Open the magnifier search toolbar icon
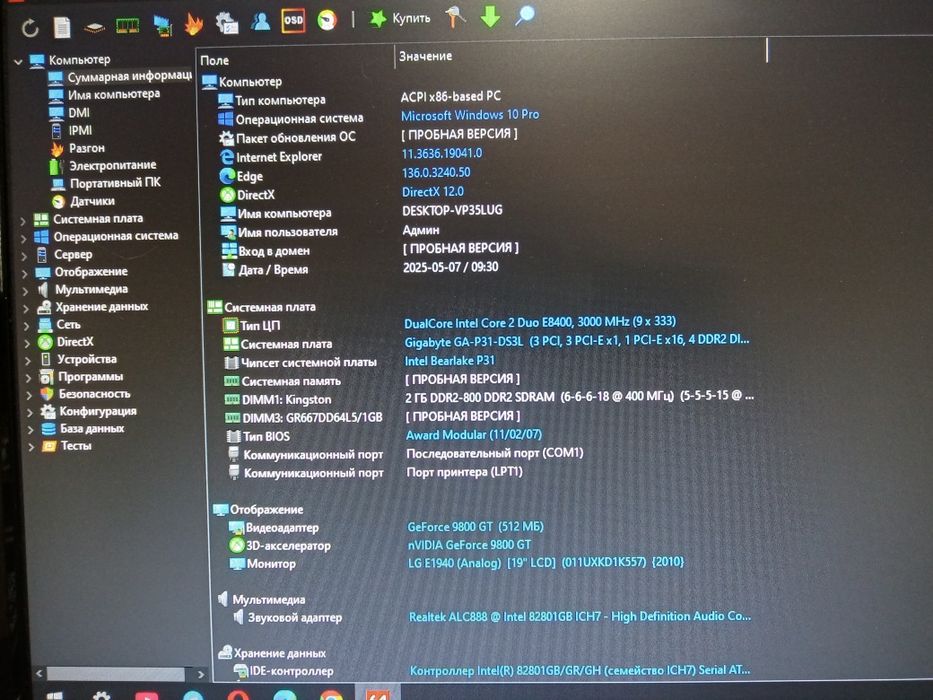The image size is (933, 700). [x=524, y=15]
